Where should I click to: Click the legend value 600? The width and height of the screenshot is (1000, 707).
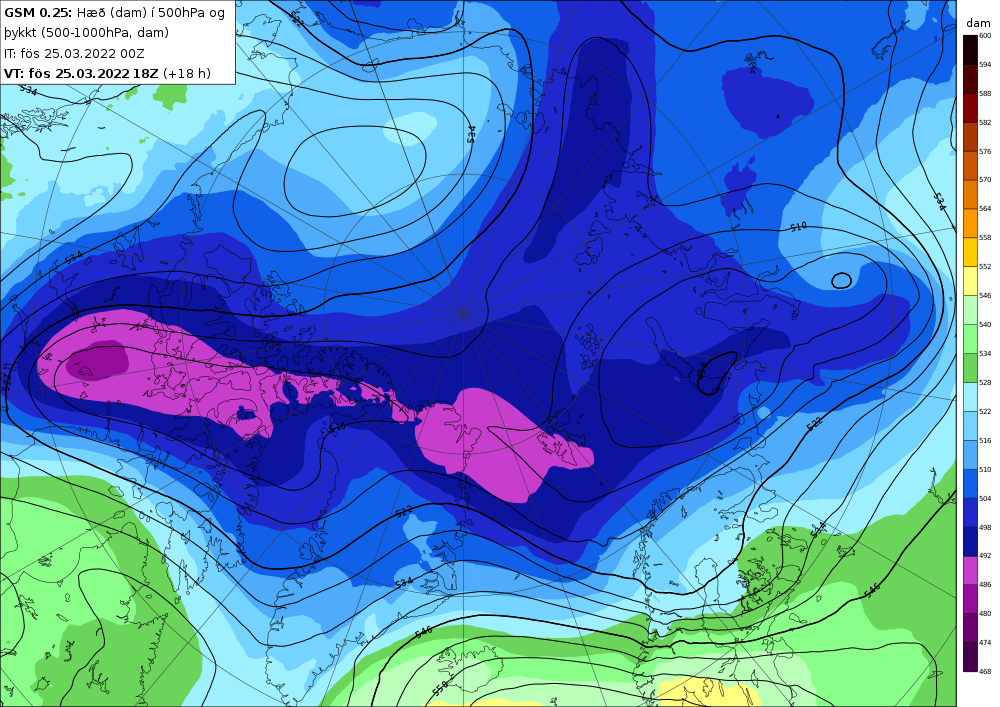985,36
